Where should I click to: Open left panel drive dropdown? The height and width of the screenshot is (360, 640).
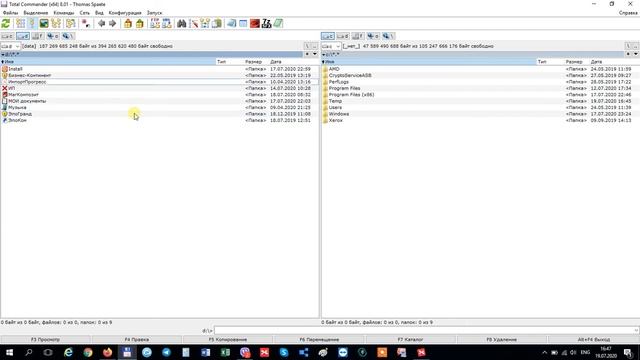tap(10, 46)
